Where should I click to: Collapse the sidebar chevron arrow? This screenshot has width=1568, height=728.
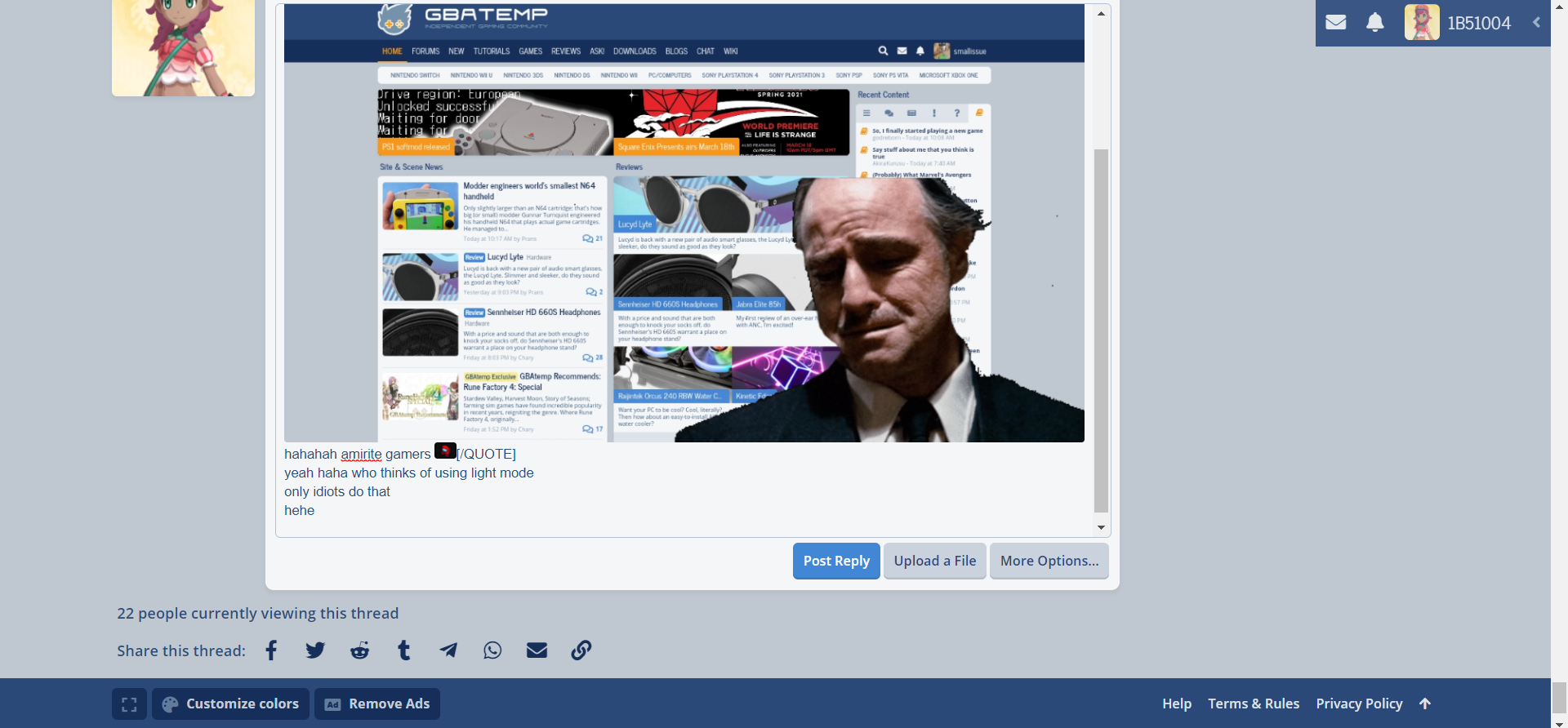pyautogui.click(x=1536, y=22)
